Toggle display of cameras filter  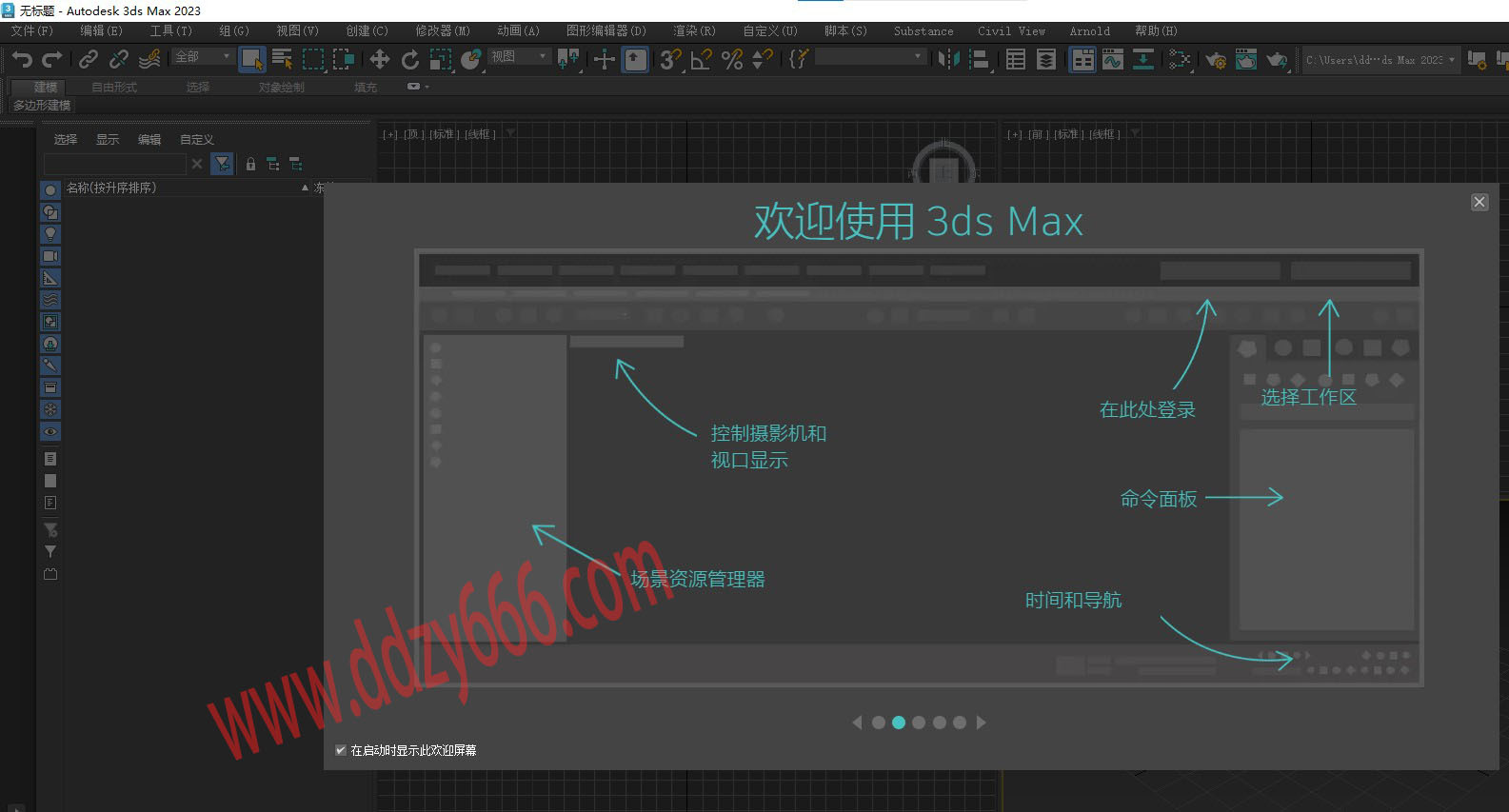pyautogui.click(x=50, y=256)
